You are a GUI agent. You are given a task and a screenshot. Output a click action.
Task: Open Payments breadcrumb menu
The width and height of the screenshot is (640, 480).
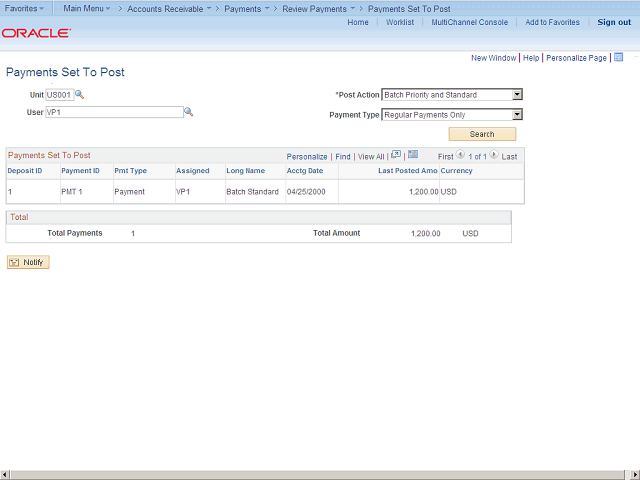pos(247,9)
